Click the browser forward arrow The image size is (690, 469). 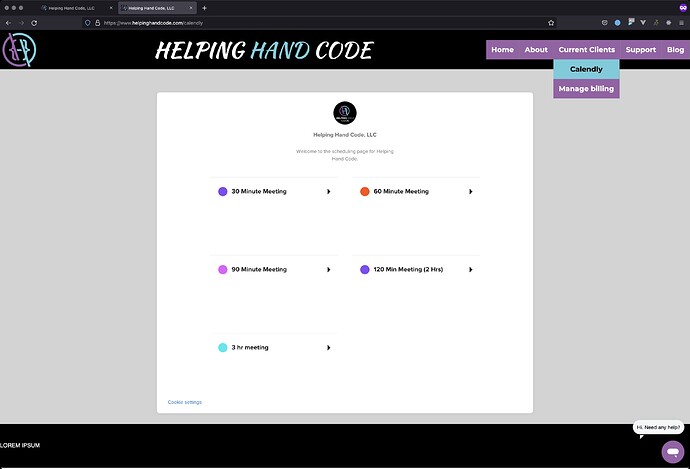21,23
